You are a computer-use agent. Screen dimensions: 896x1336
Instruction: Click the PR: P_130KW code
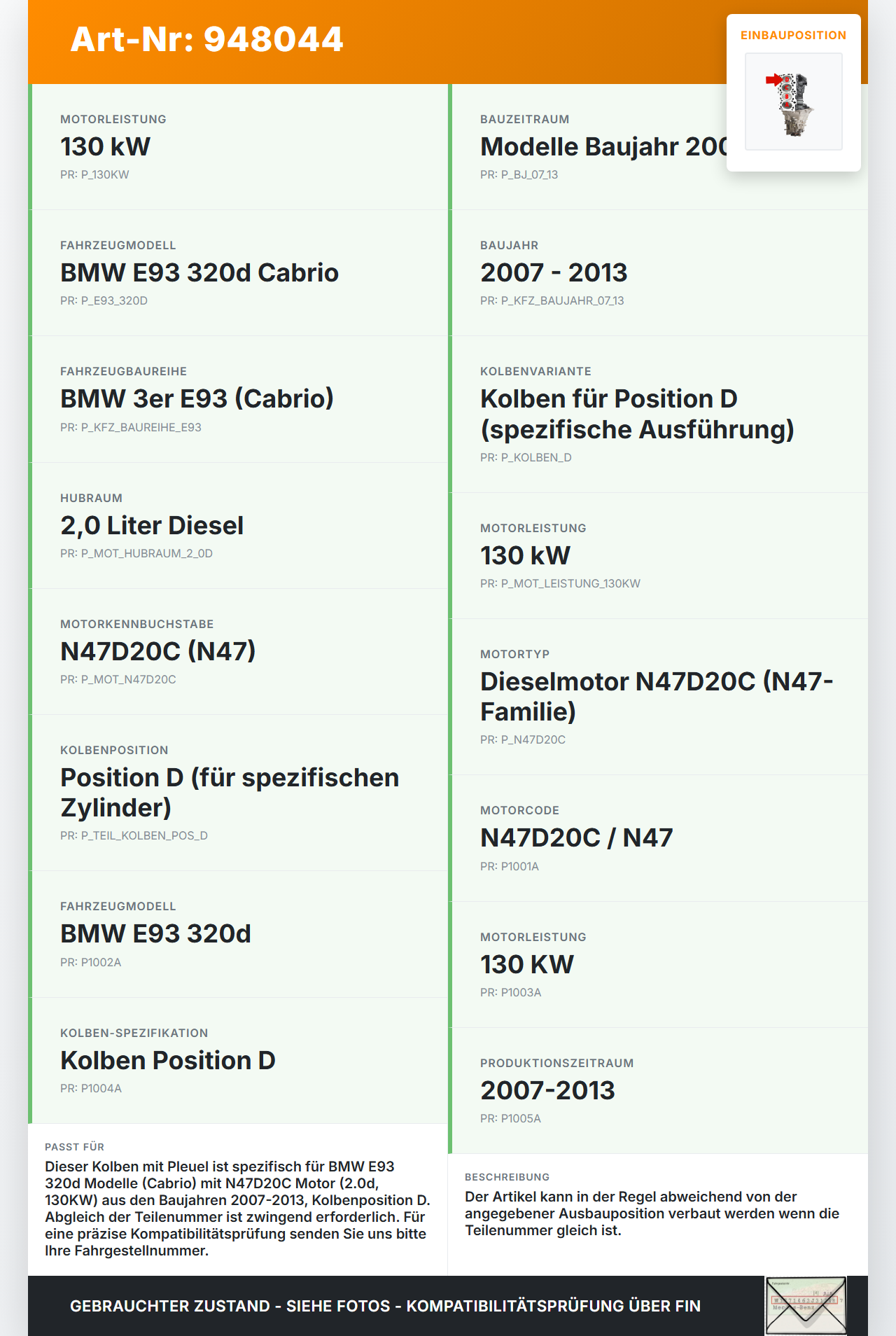[94, 175]
